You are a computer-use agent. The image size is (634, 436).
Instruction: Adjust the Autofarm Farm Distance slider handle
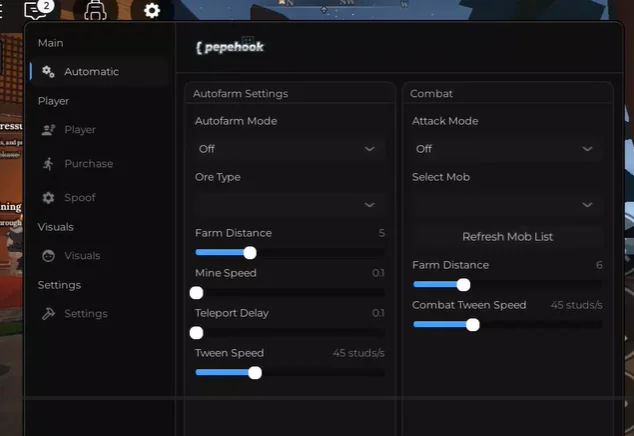pyautogui.click(x=250, y=253)
